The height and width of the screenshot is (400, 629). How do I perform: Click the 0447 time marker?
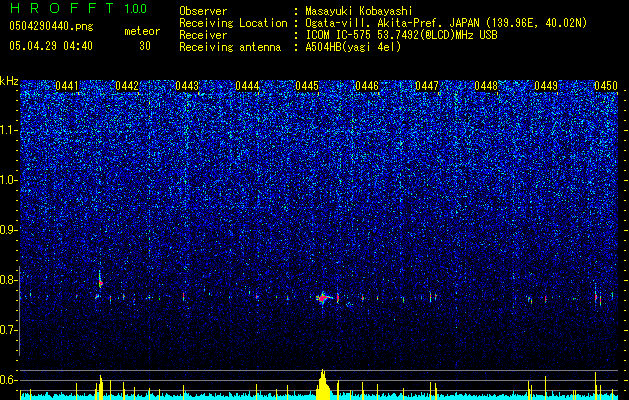tap(427, 86)
